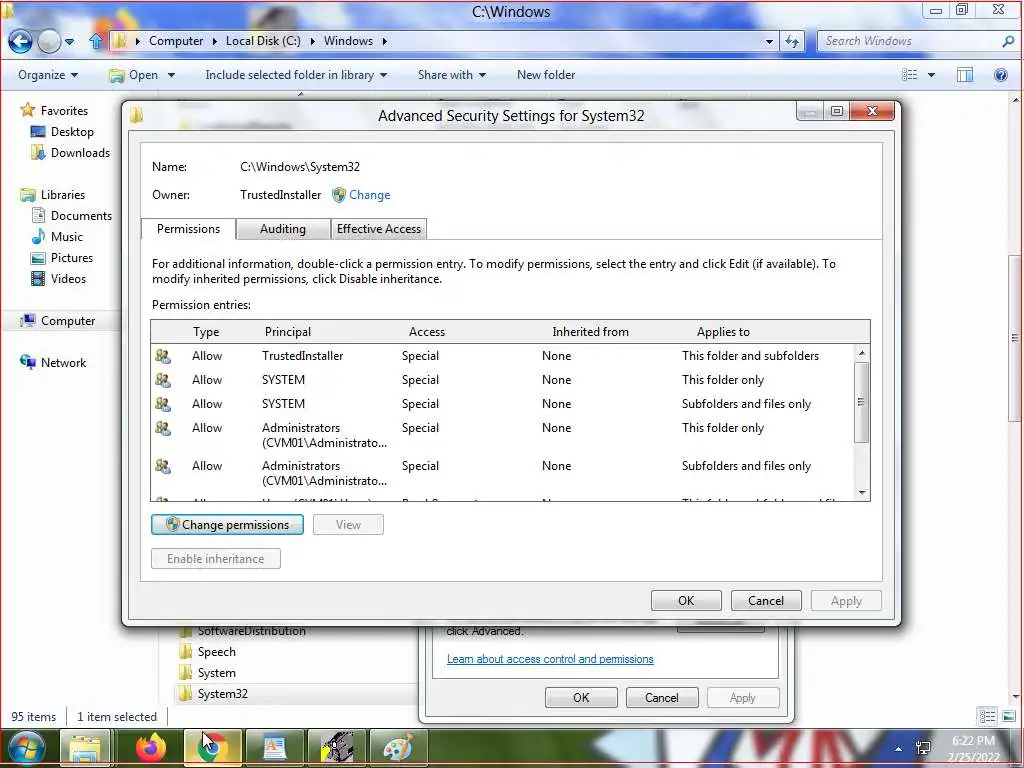
Task: Click Cancel in Advanced Security Settings
Action: (x=766, y=601)
